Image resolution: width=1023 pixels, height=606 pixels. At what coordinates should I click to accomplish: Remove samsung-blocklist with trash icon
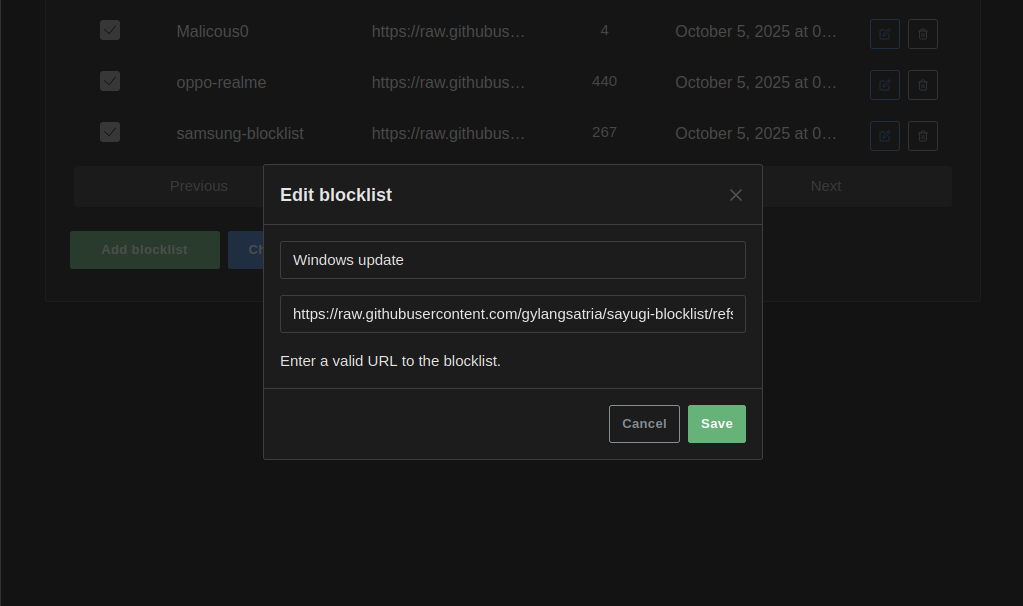[x=922, y=136]
